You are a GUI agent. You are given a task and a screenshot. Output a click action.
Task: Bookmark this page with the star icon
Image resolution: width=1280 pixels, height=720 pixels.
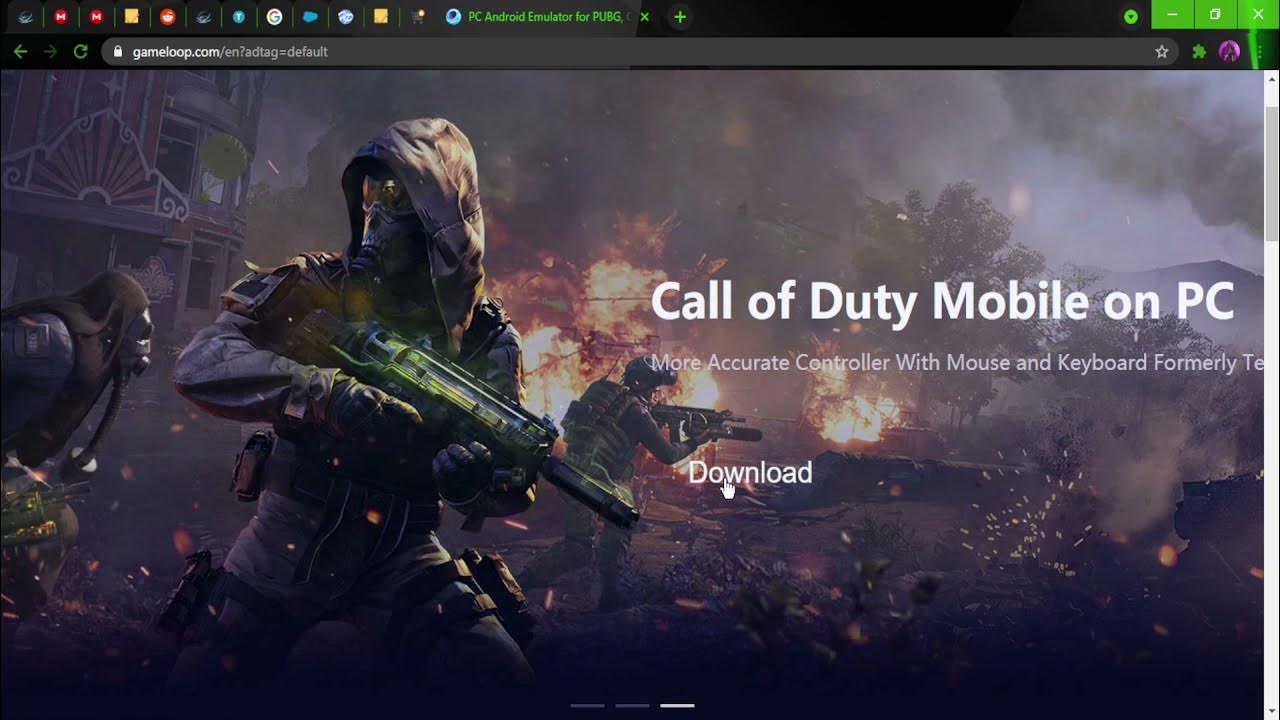tap(1162, 51)
